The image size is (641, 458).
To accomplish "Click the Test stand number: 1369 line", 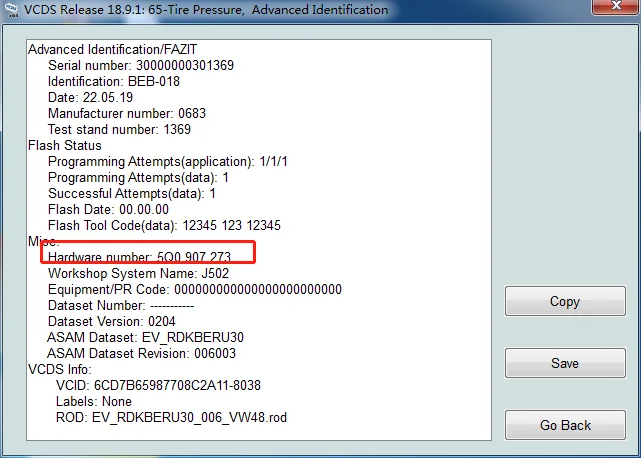I will pos(119,129).
